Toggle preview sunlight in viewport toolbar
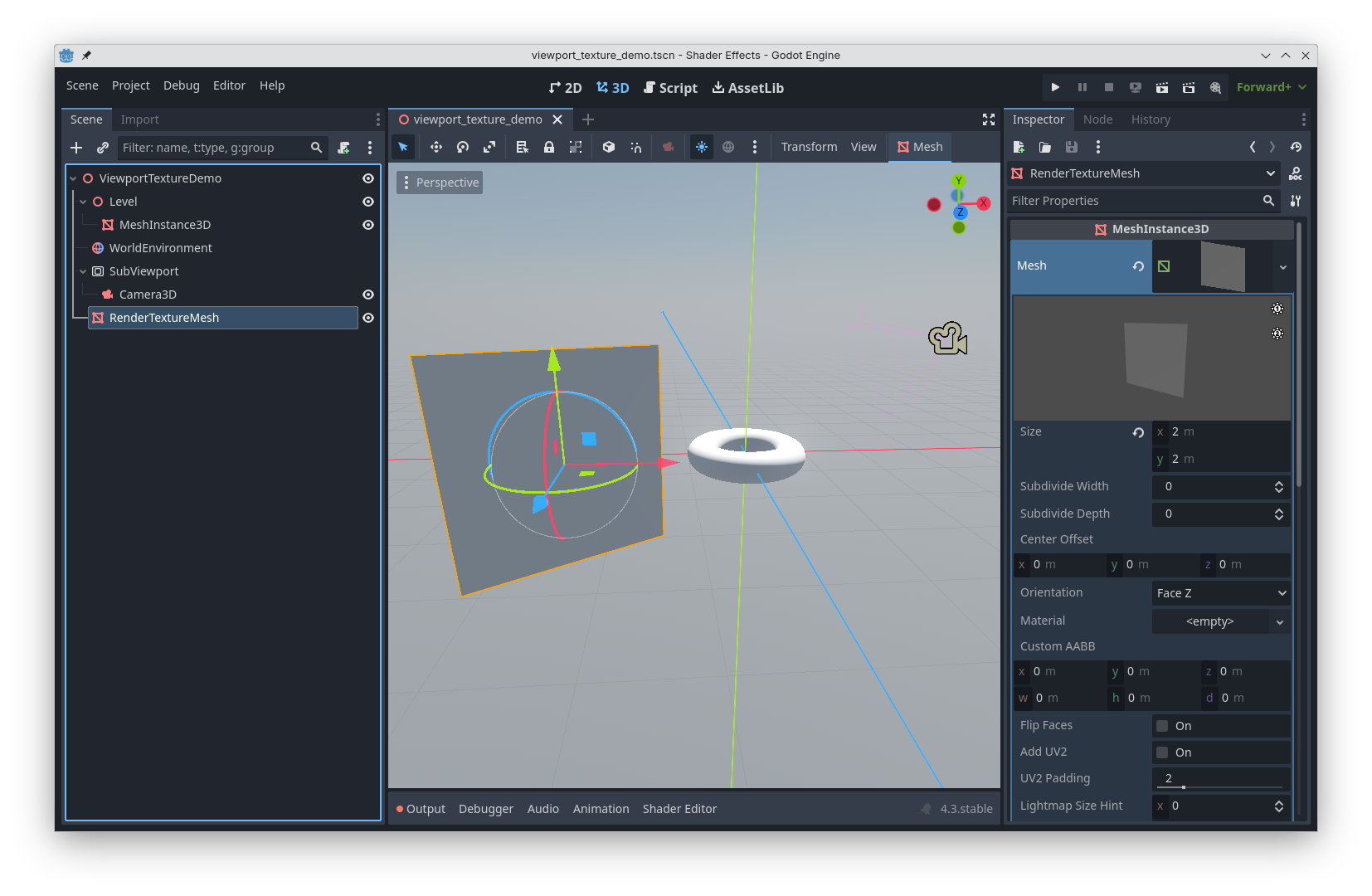This screenshot has height=896, width=1372. click(x=702, y=147)
